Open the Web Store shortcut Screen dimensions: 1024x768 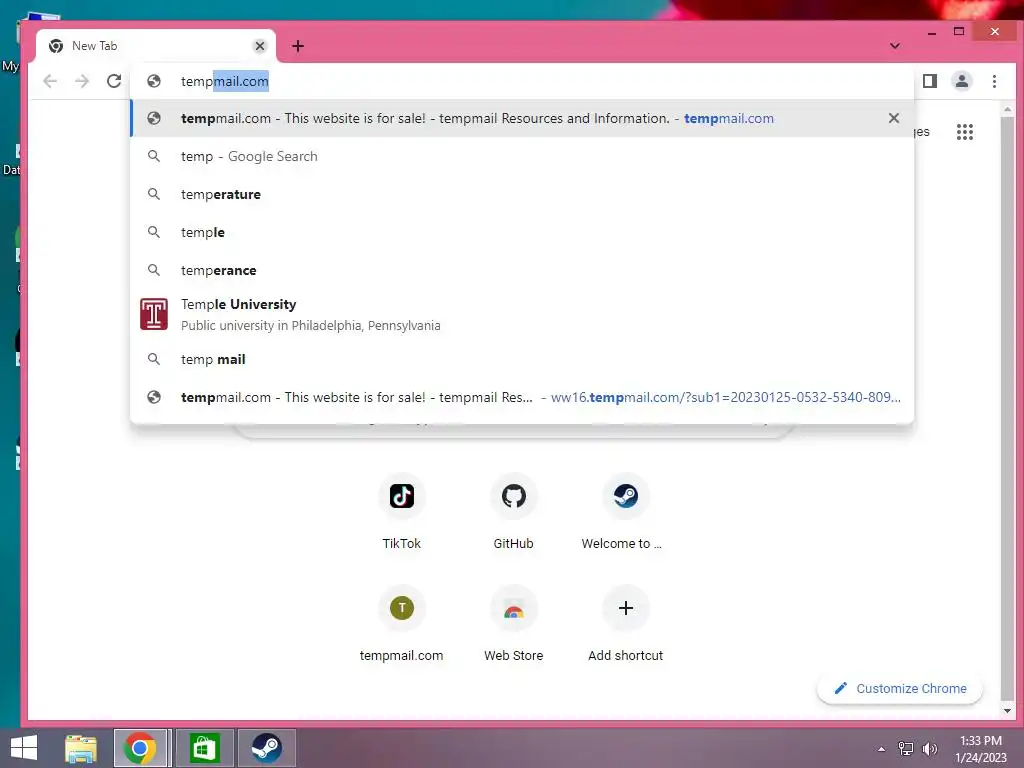pyautogui.click(x=514, y=623)
